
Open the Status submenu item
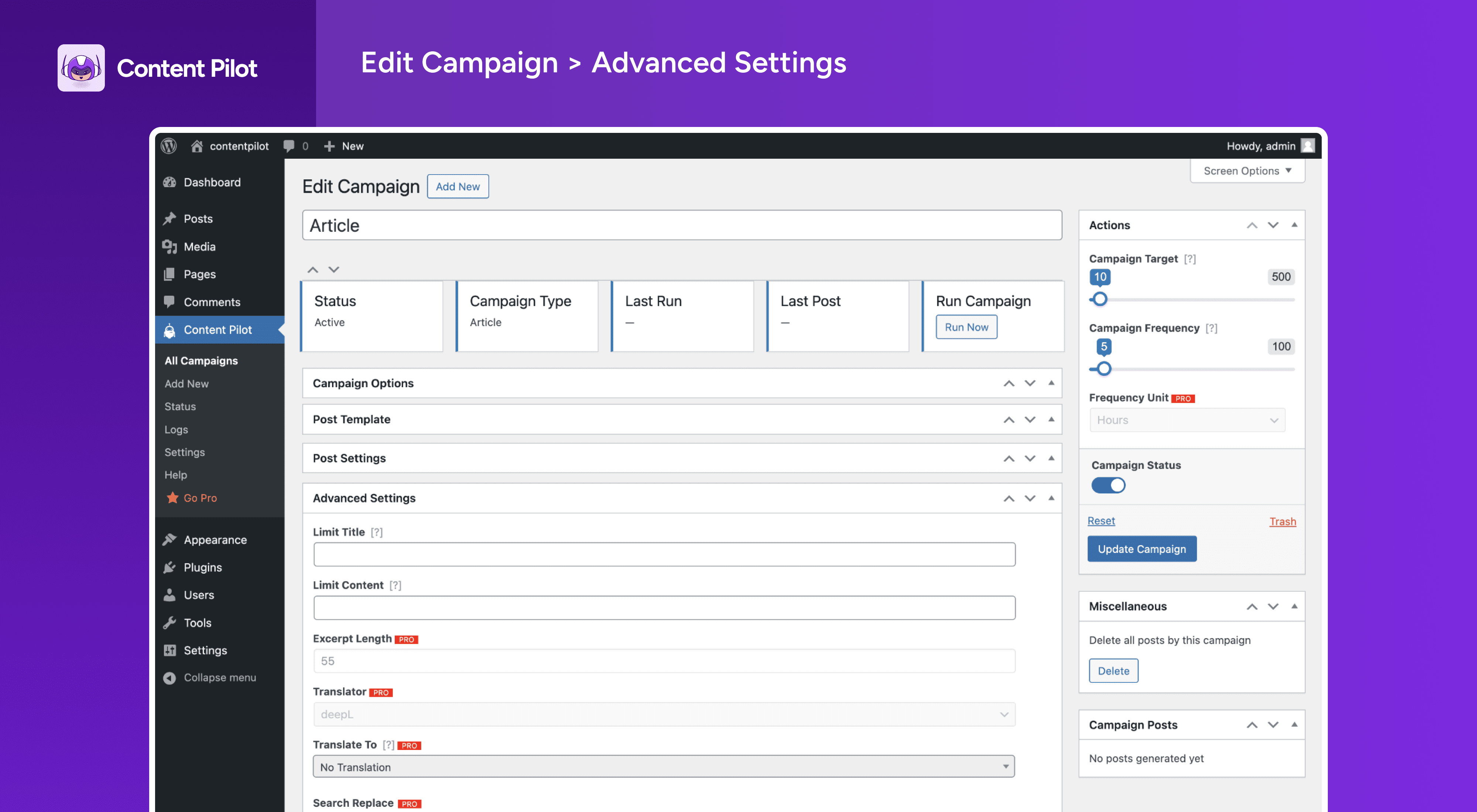(180, 406)
